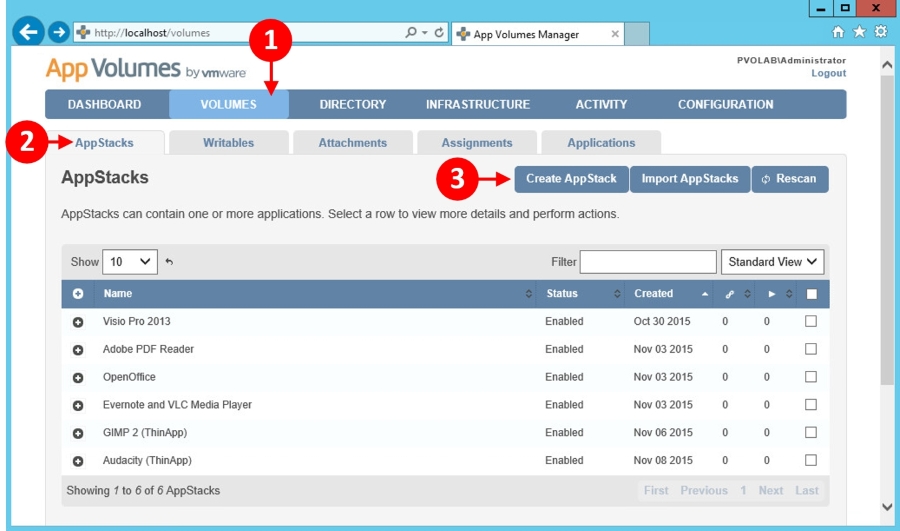Switch to the Attachments tab
This screenshot has height=531, width=900.
tap(353, 143)
